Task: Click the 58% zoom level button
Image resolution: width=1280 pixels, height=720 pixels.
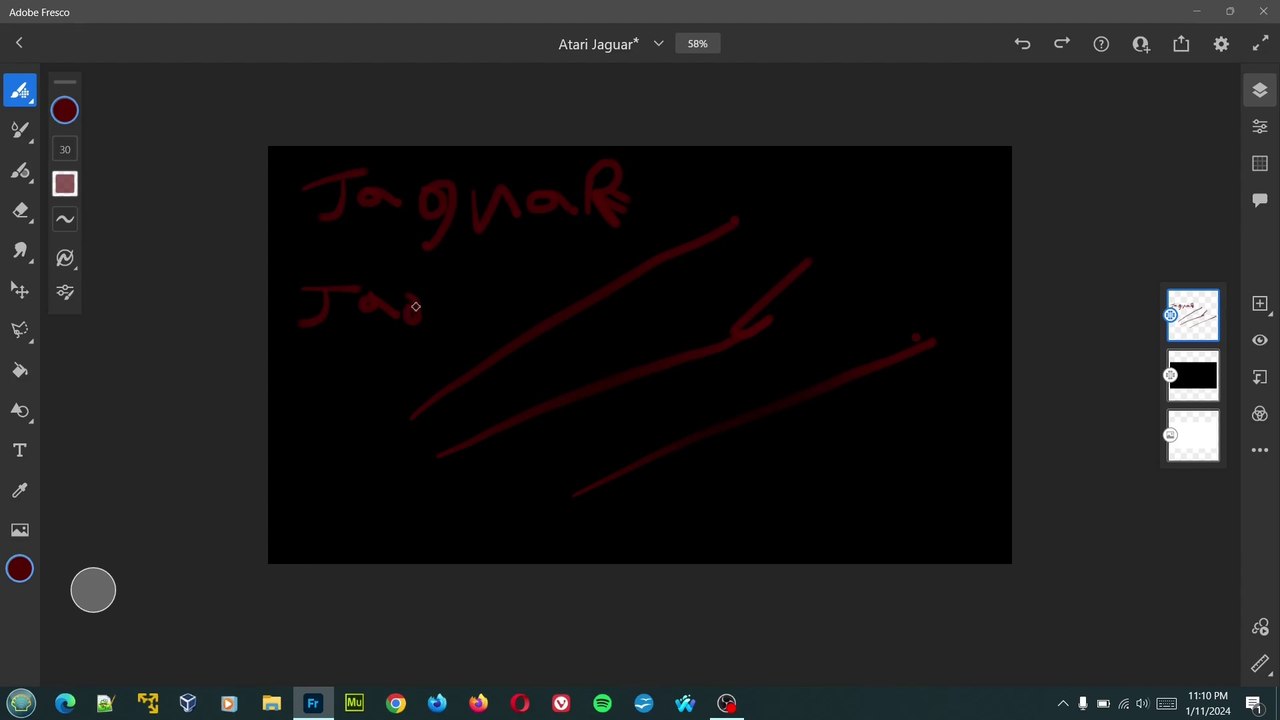Action: click(x=698, y=44)
